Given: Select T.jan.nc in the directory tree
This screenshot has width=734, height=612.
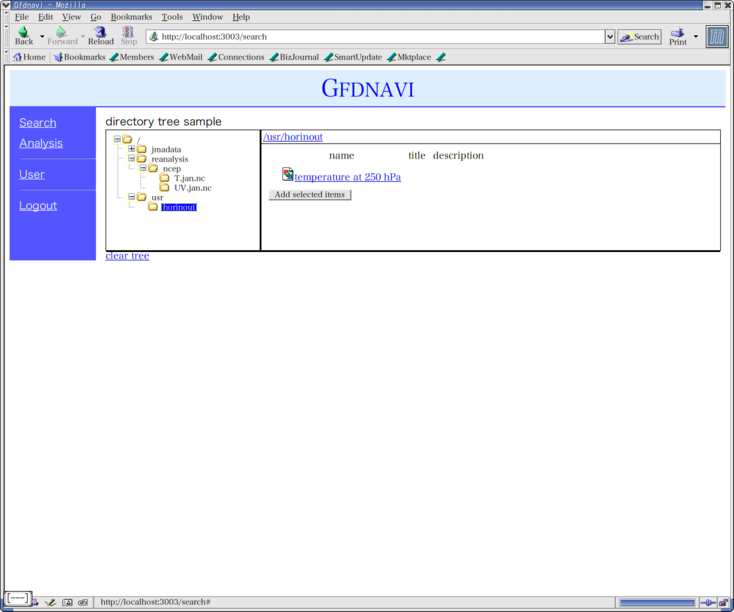Looking at the screenshot, I should point(189,178).
